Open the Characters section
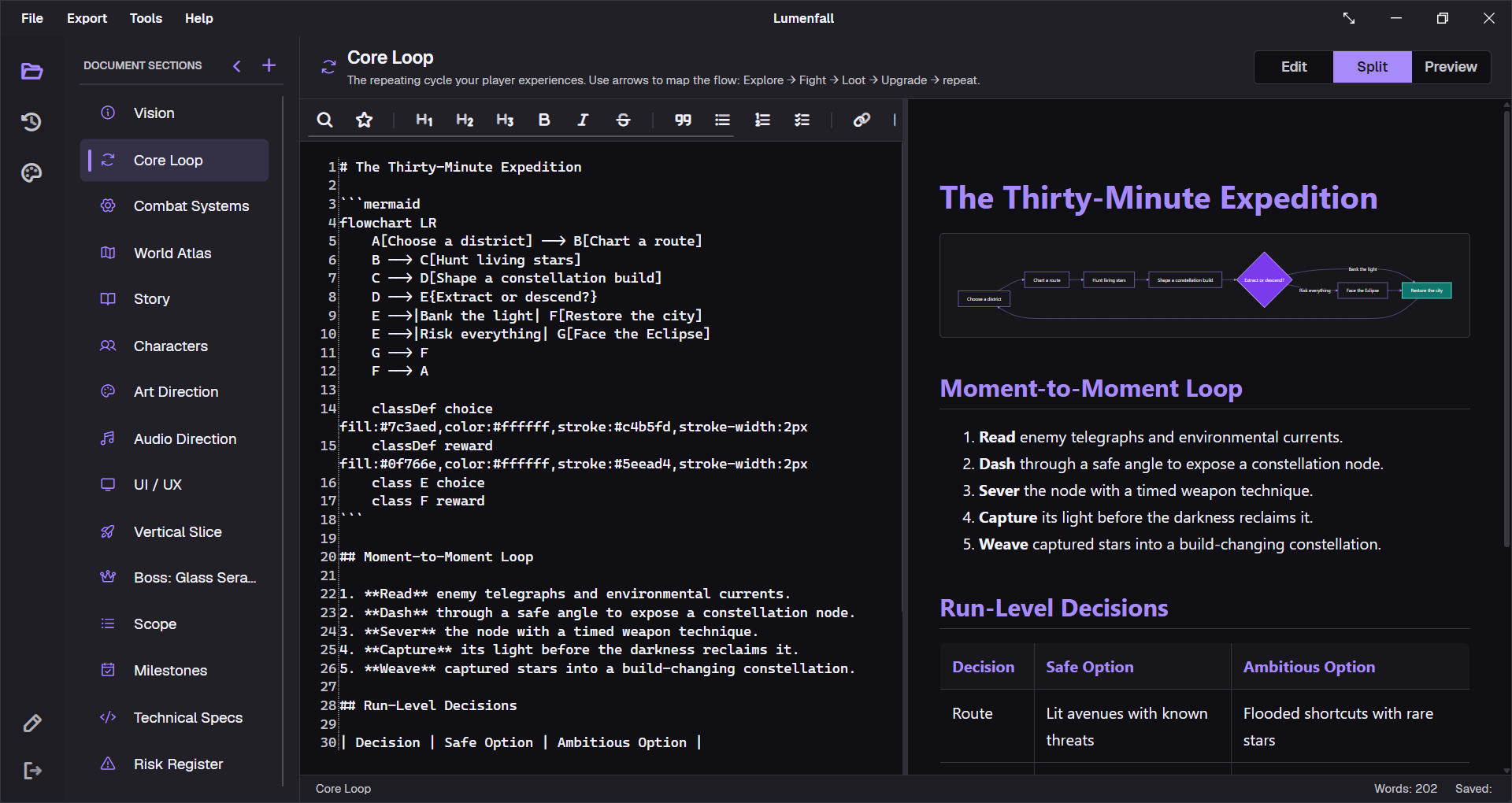1512x803 pixels. click(x=174, y=346)
